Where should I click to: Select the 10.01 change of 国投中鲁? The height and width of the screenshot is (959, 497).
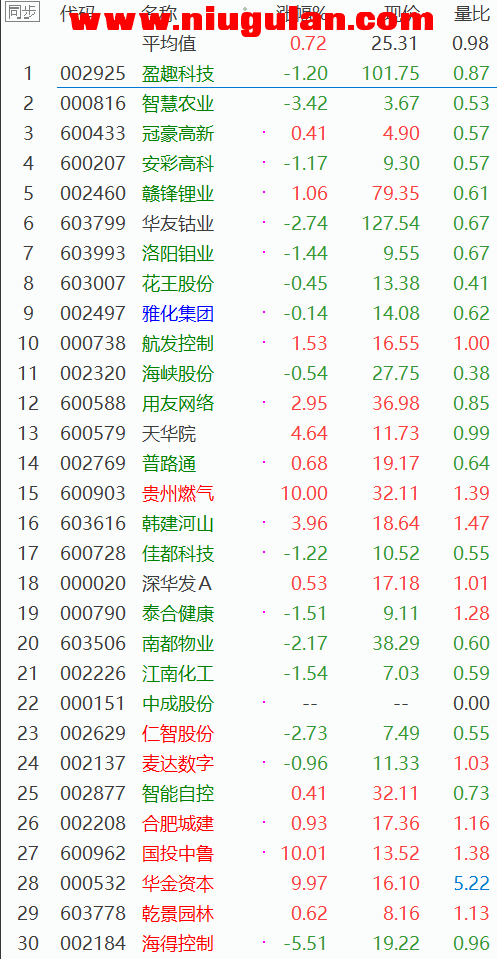tap(304, 853)
